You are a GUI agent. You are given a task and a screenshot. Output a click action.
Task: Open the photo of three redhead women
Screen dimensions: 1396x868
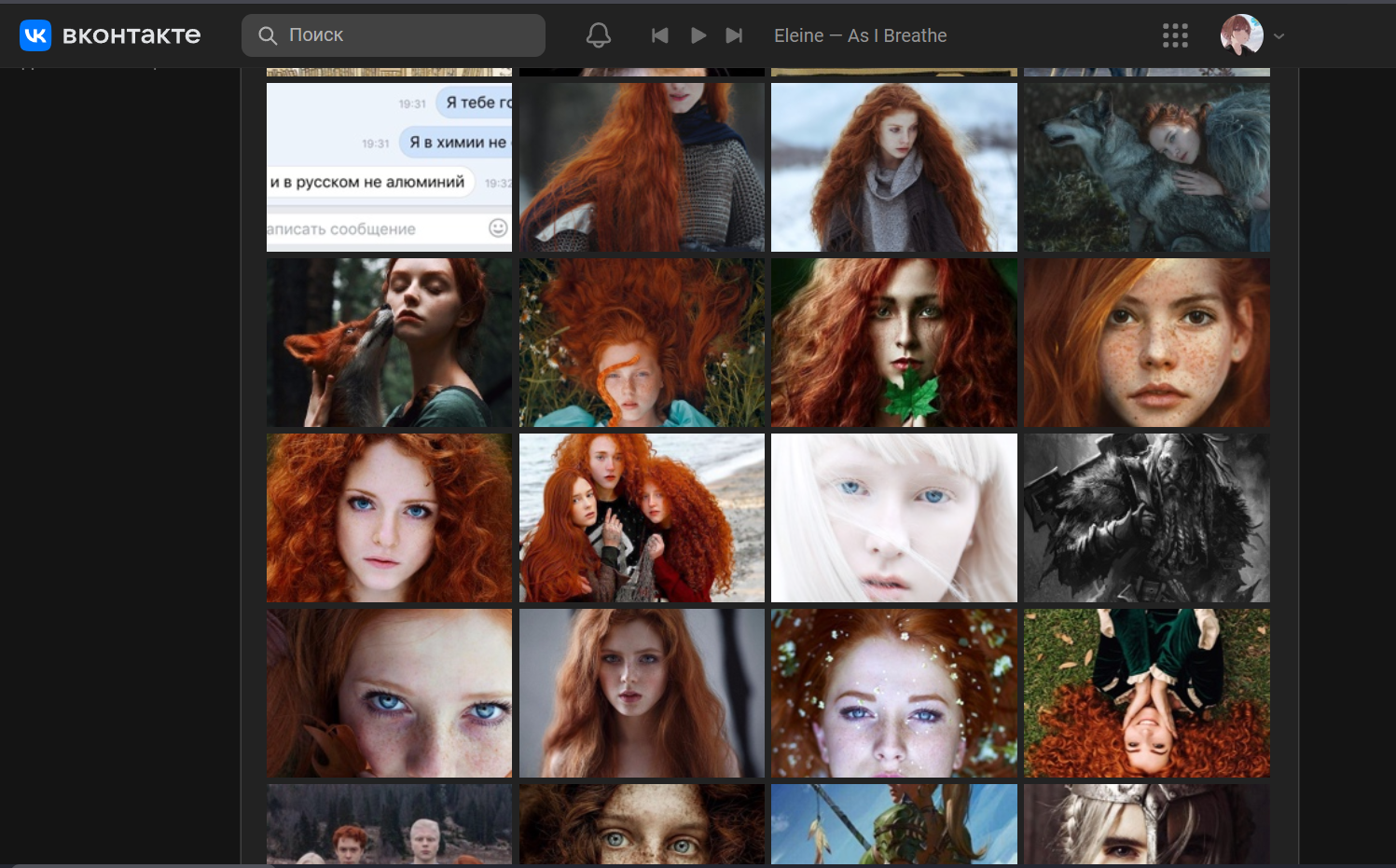(642, 517)
